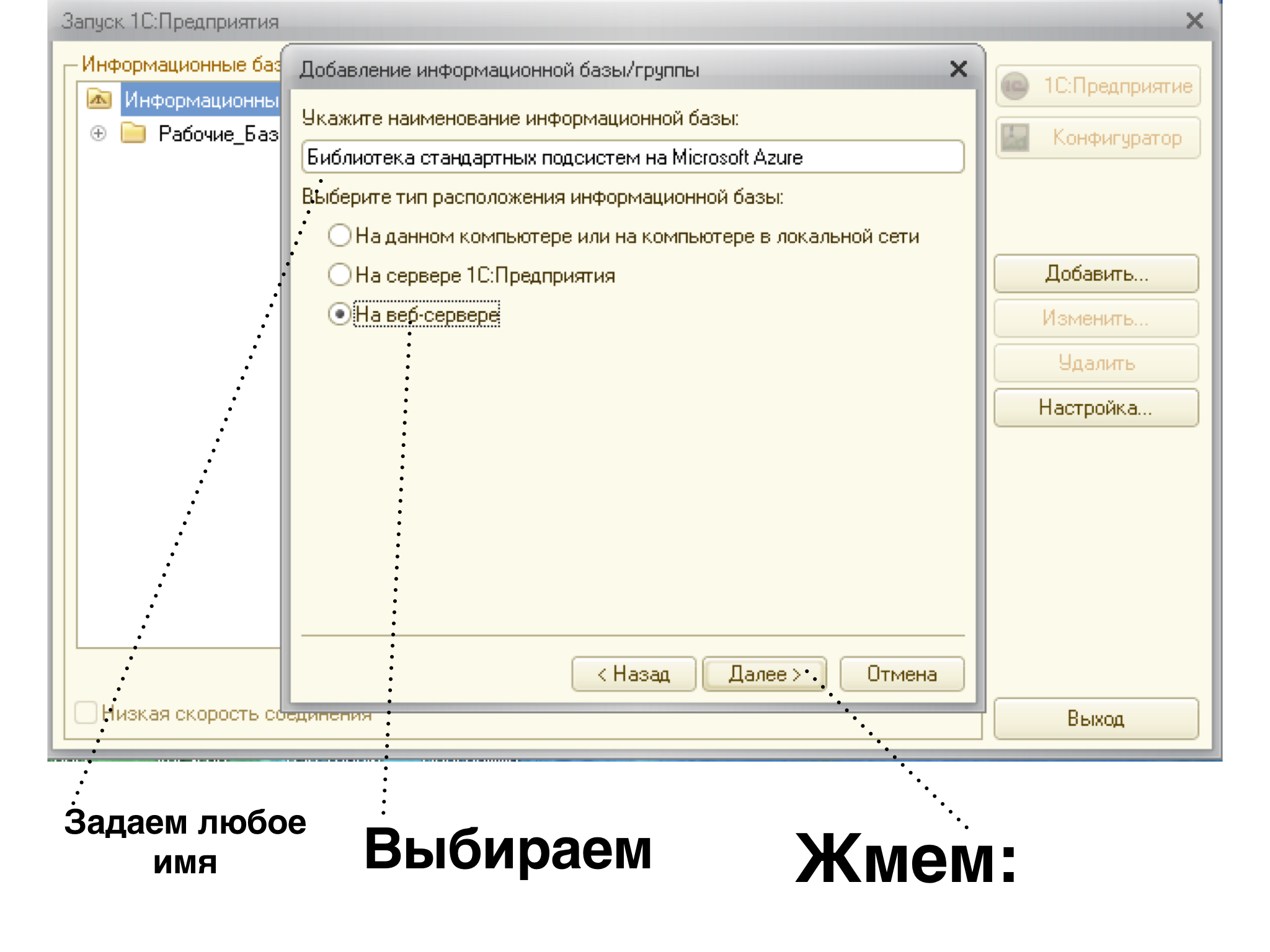The image size is (1270, 952).
Task: Cancel the dialog with 'Отмена'
Action: 902,674
